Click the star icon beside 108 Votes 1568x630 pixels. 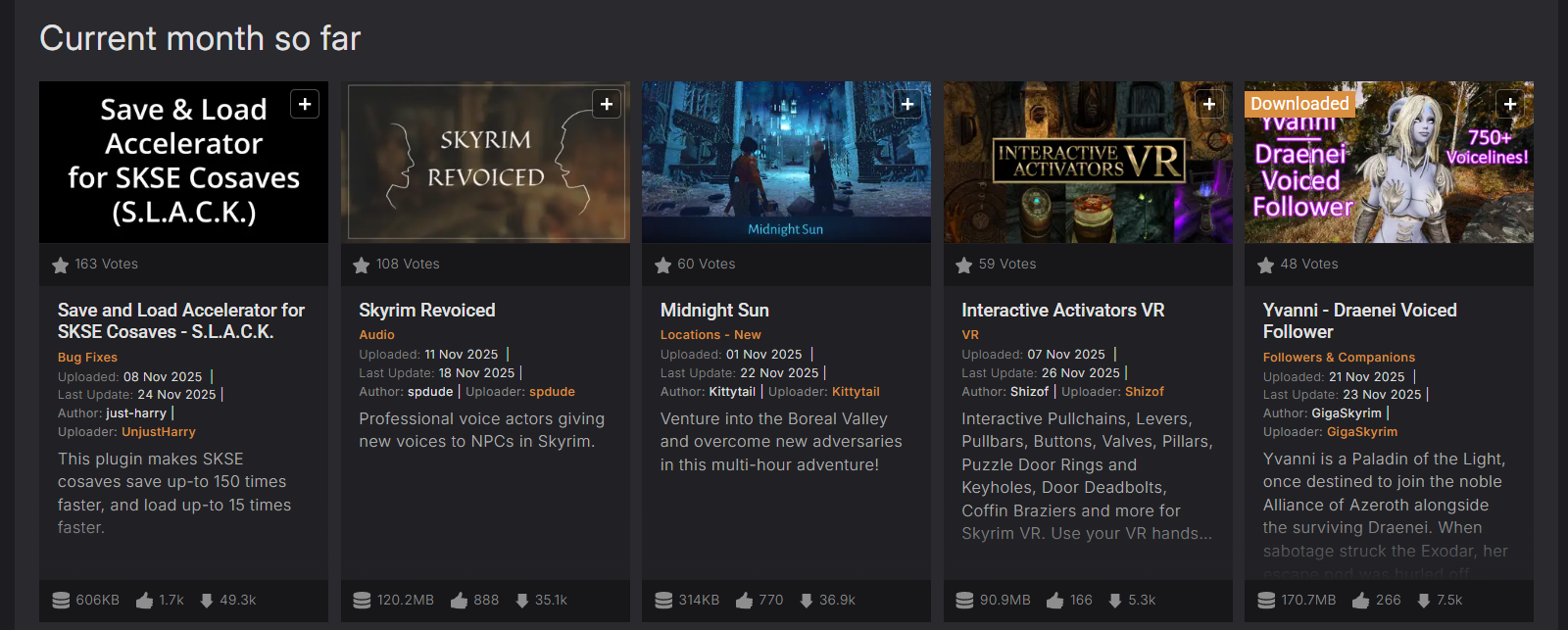pos(362,265)
